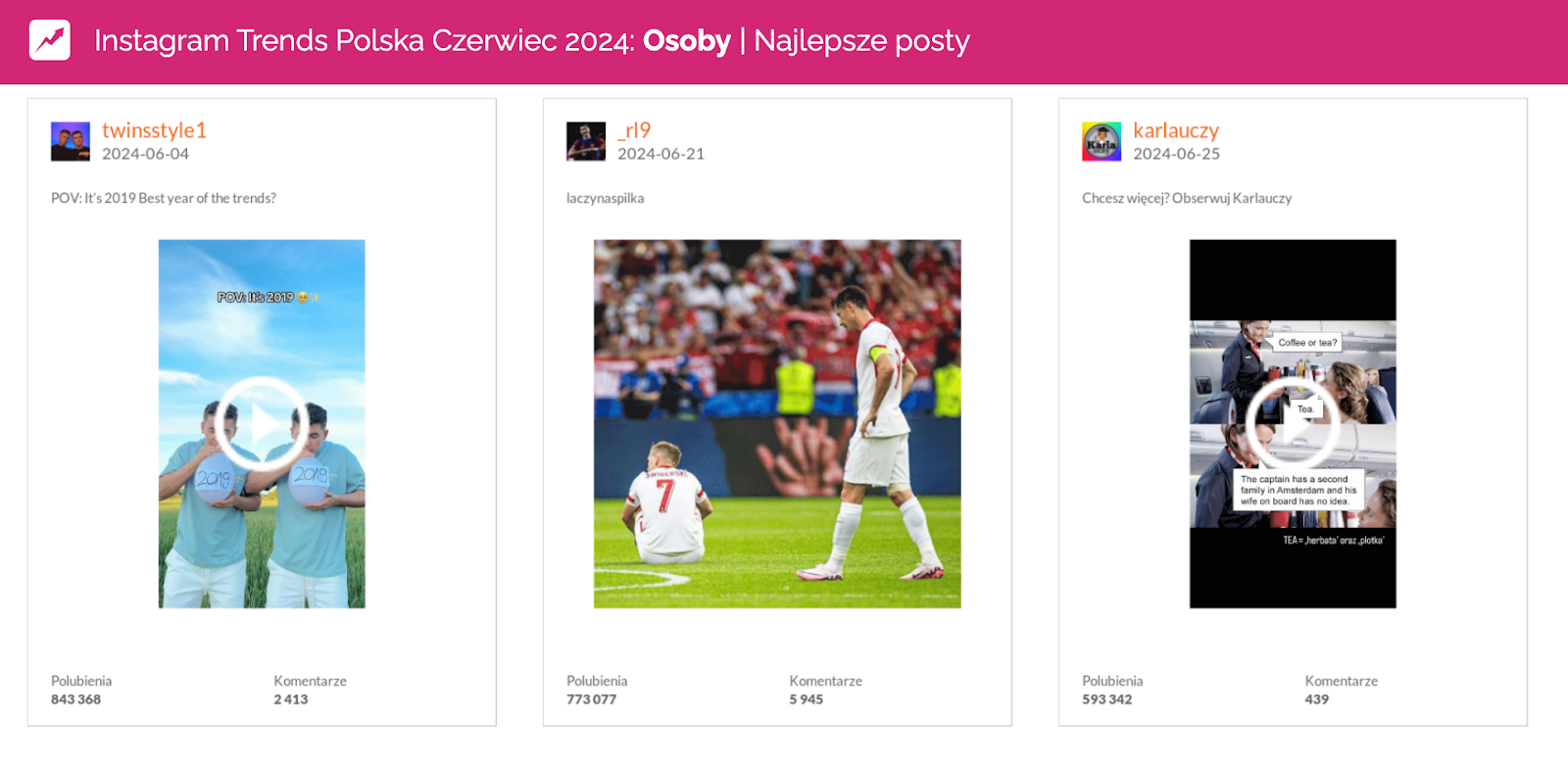Open the football match photo post

pyautogui.click(x=777, y=424)
